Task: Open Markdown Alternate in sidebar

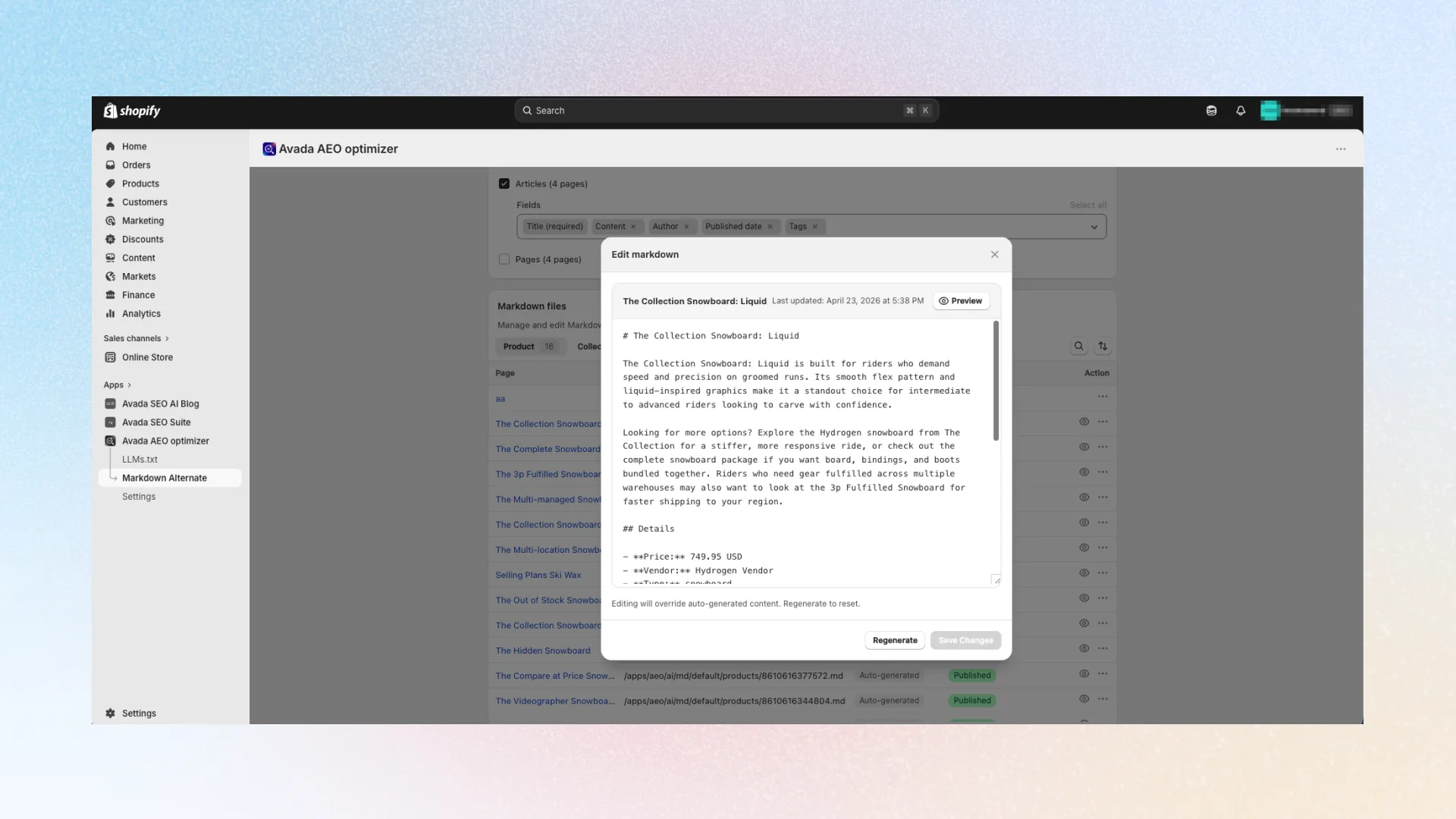Action: [170, 478]
